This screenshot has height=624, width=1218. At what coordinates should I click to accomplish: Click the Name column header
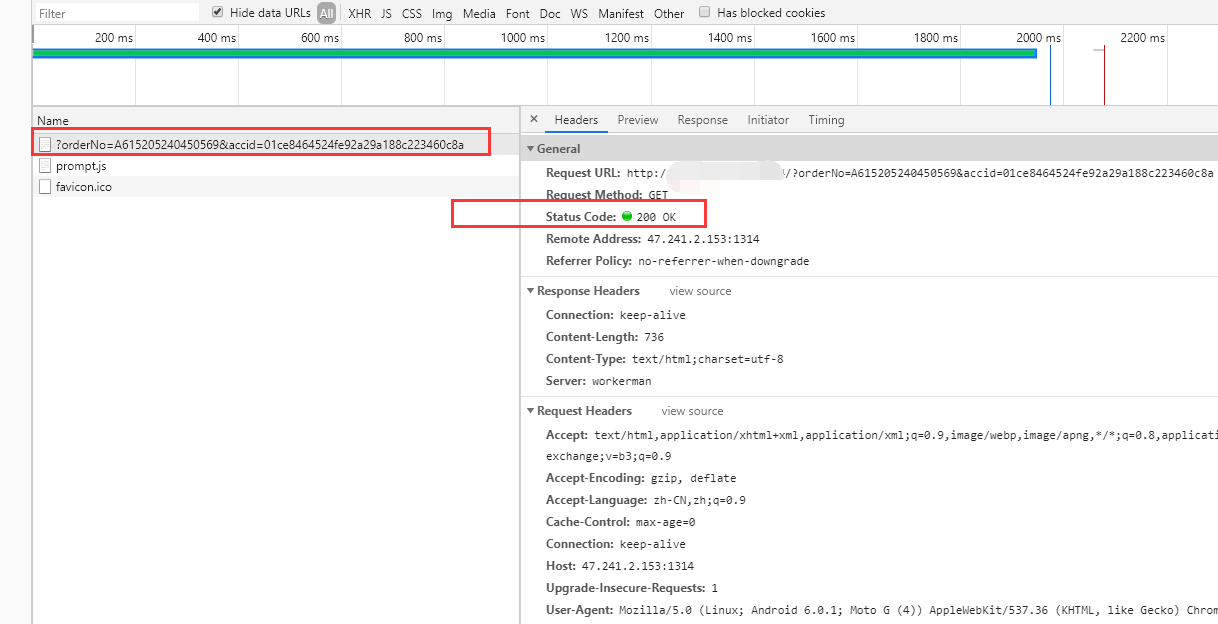point(276,120)
